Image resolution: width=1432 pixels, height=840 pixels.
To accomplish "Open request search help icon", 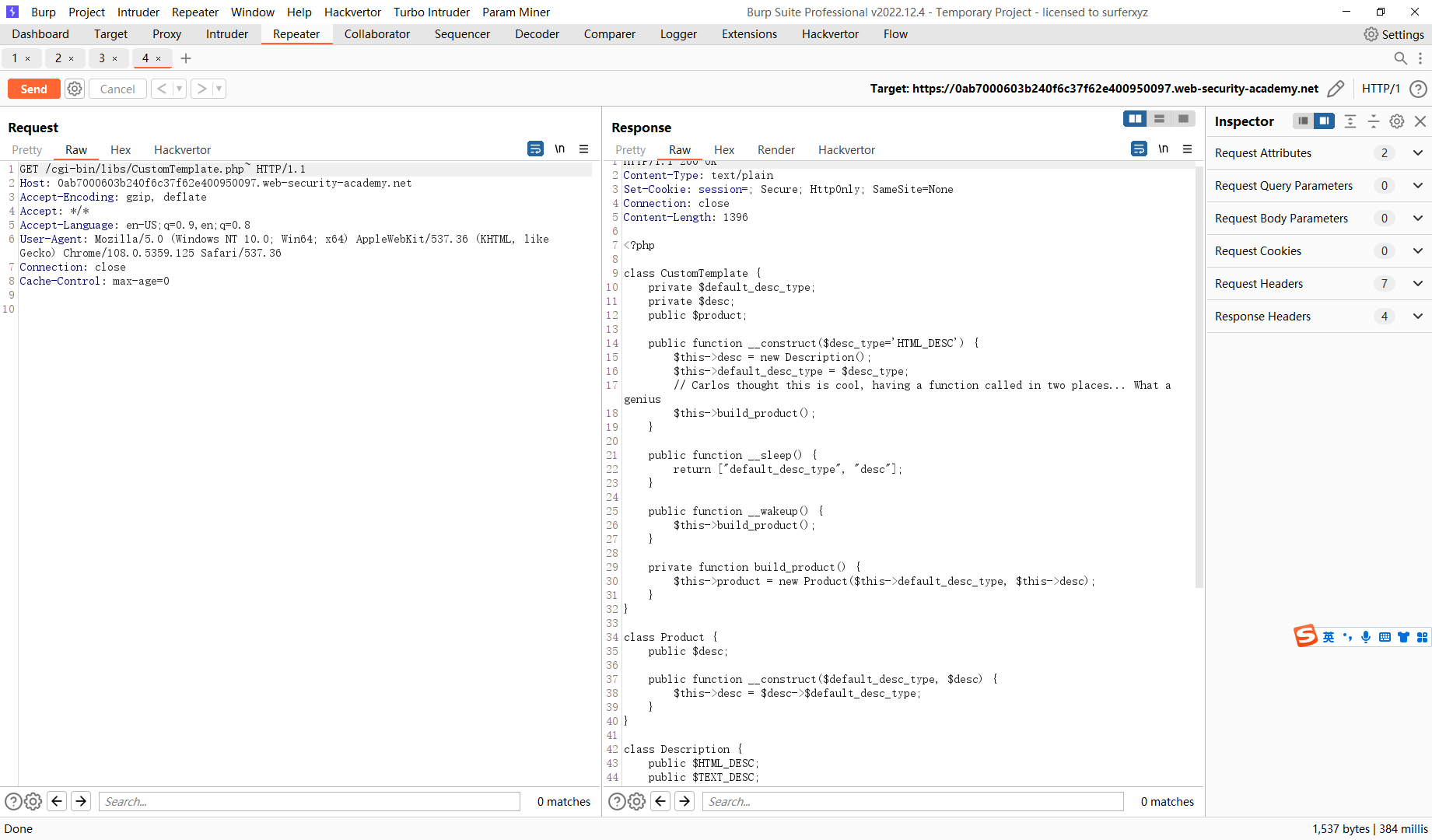I will [x=13, y=801].
